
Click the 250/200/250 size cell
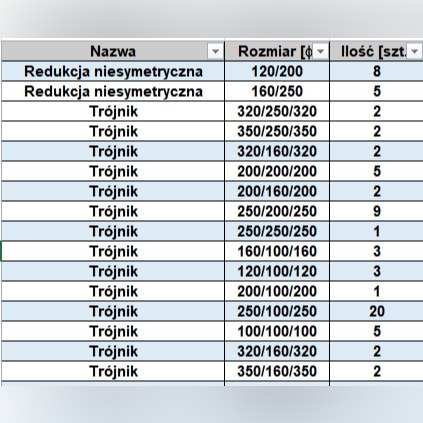[277, 211]
